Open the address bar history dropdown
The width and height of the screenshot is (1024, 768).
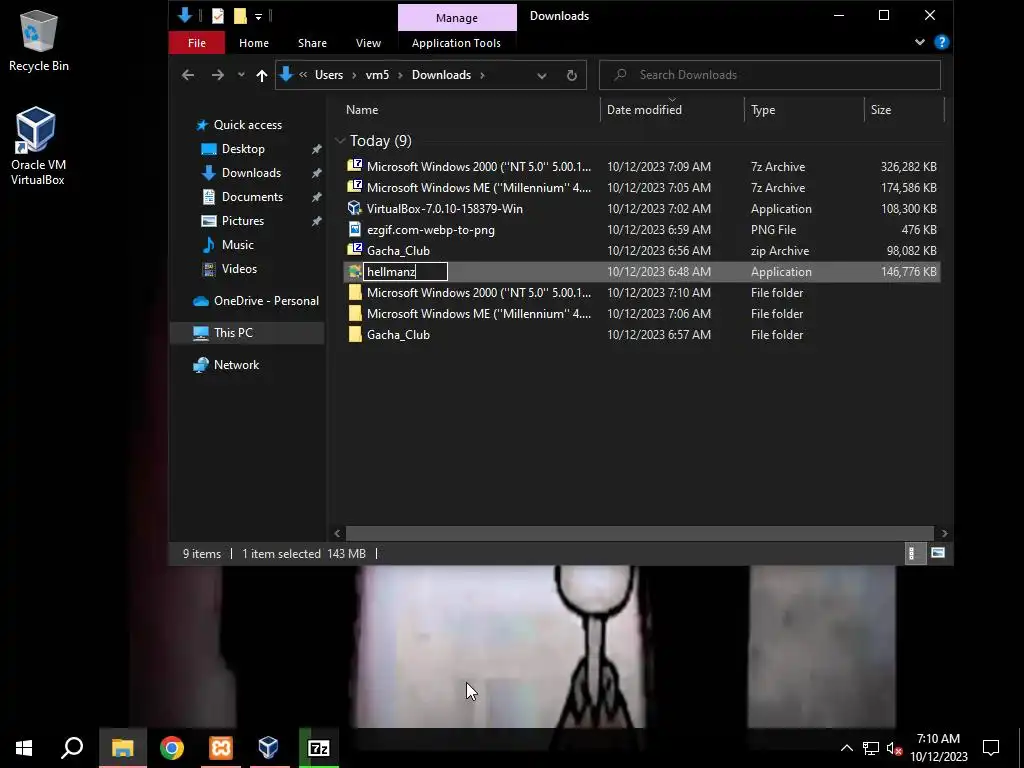coord(541,76)
